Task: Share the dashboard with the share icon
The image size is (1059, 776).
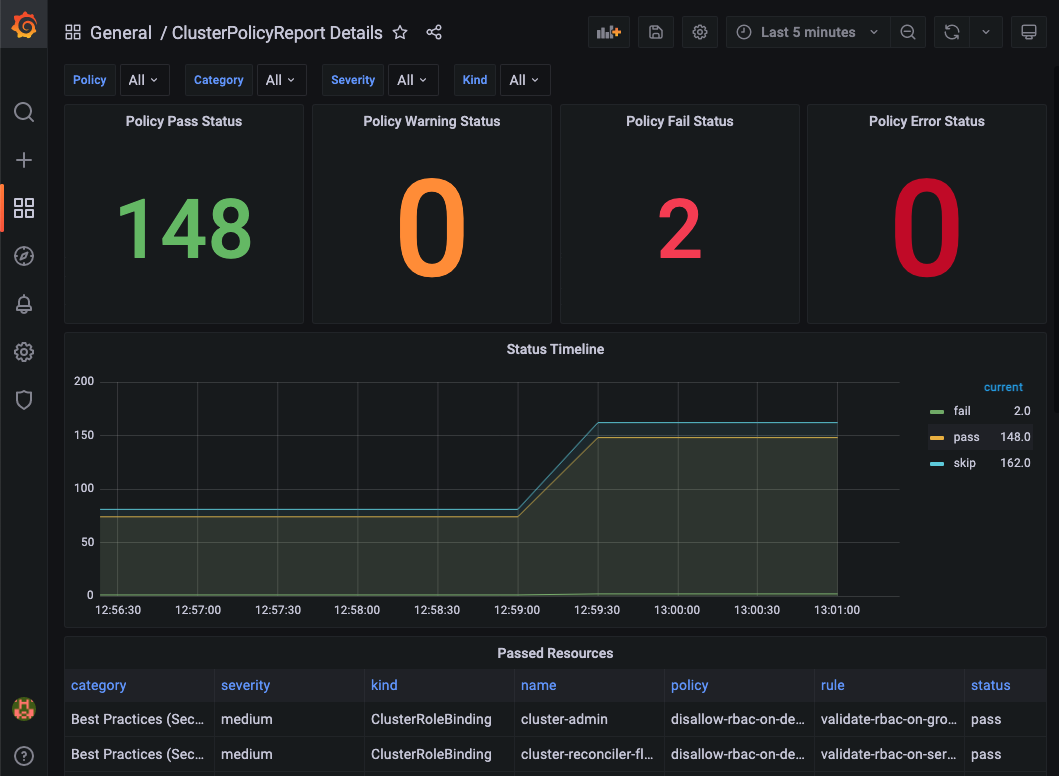Action: [x=434, y=32]
